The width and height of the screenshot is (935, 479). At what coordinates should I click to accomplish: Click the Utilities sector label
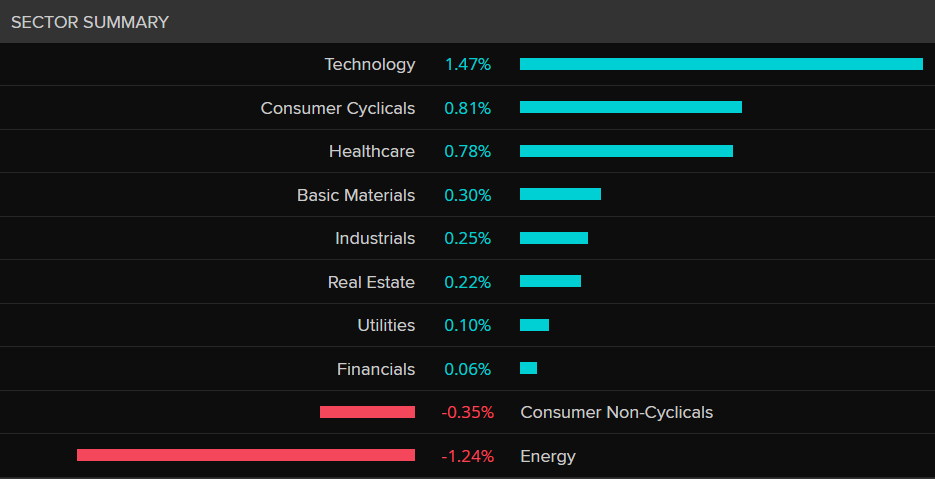pos(385,325)
